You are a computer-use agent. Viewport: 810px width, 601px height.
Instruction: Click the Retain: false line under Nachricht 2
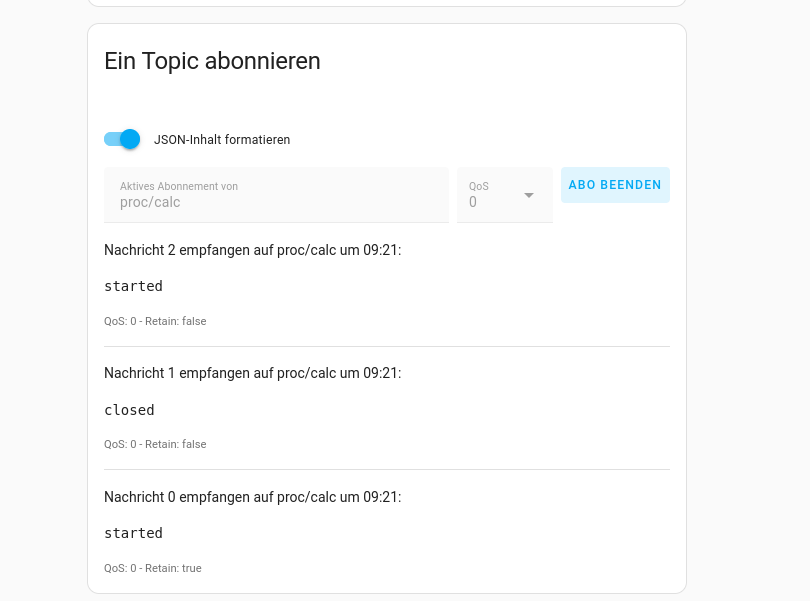coord(155,321)
